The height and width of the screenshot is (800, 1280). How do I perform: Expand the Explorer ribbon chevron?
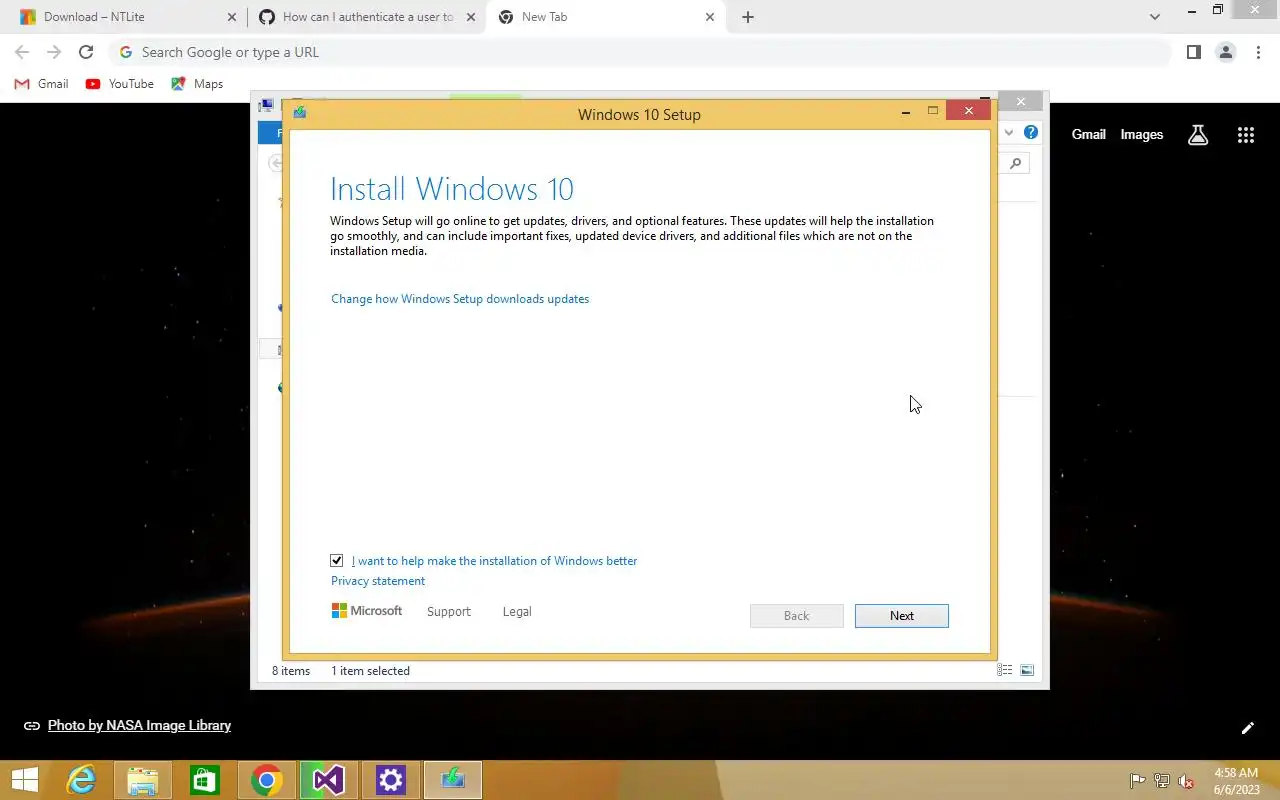pyautogui.click(x=1009, y=132)
